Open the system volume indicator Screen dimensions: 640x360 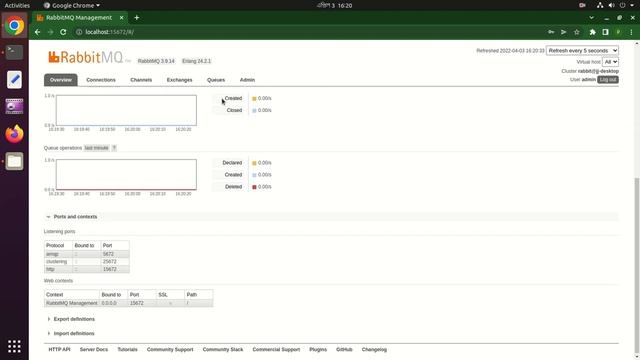611,5
